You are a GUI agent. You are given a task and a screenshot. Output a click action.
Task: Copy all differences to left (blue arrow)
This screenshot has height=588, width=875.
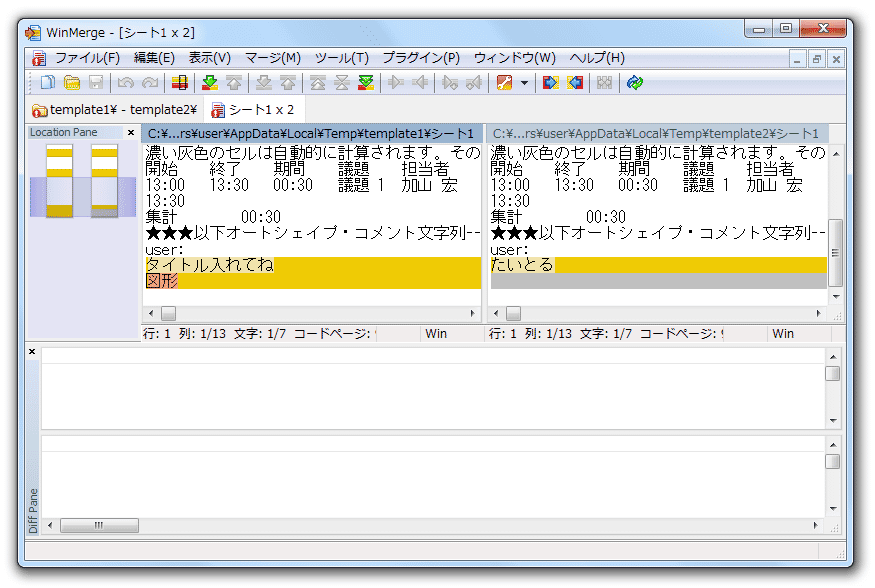[575, 83]
